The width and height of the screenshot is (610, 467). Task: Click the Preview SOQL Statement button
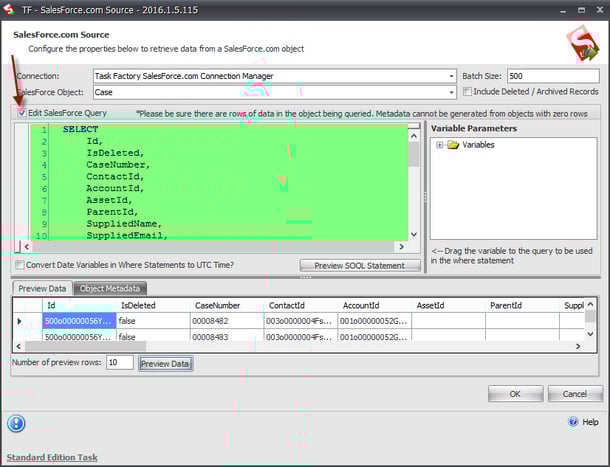360,265
